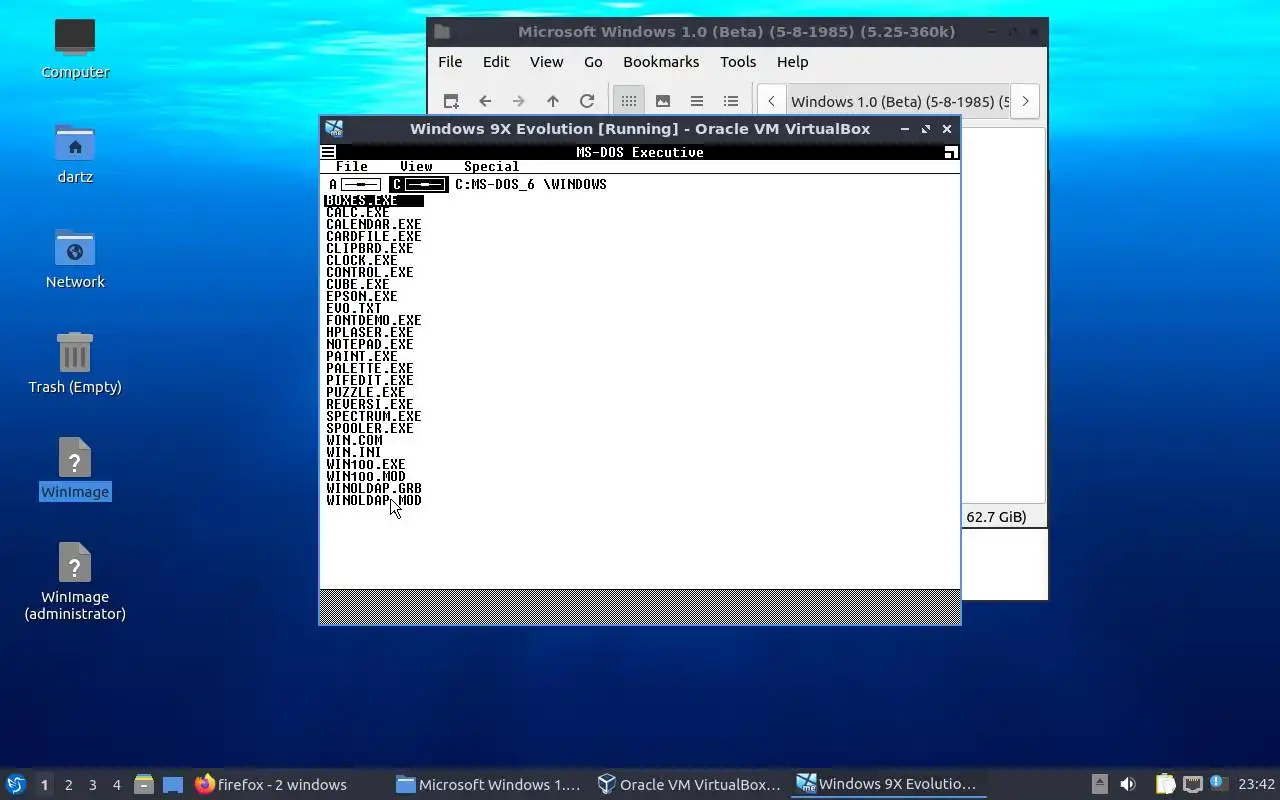This screenshot has width=1280, height=800.
Task: Open File menu in MS-DOS Executive
Action: tap(352, 167)
